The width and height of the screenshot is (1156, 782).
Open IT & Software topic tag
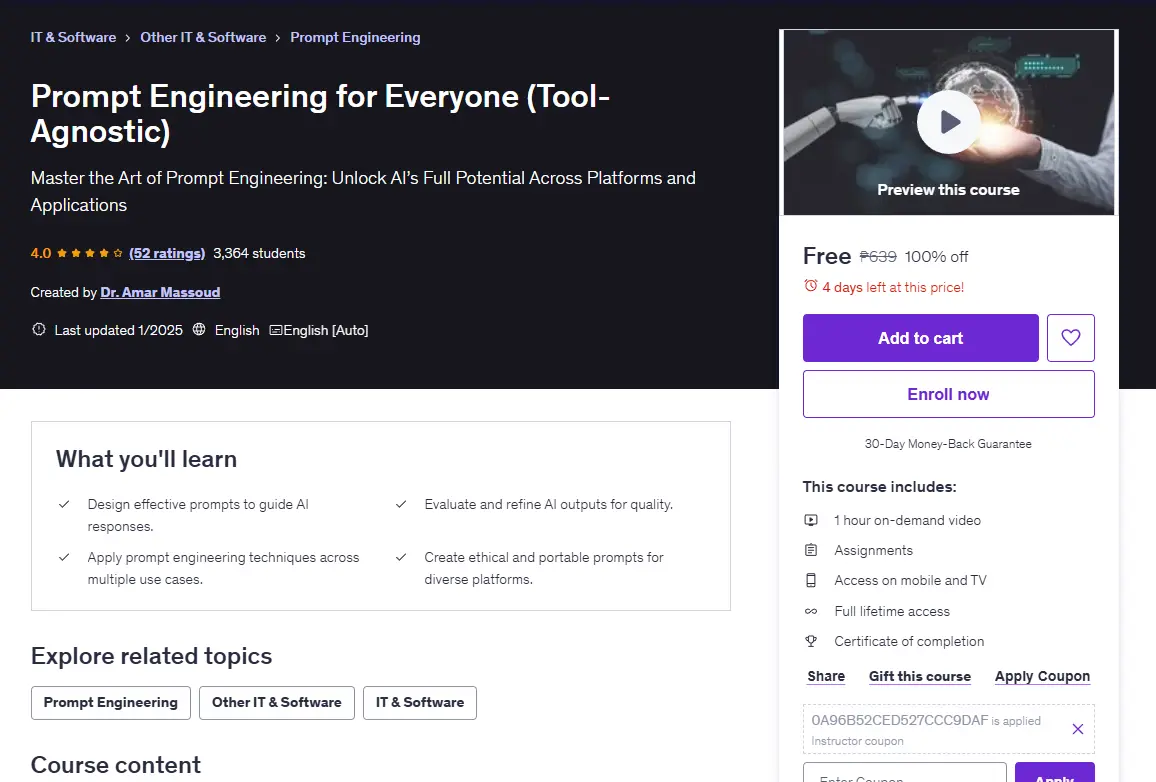[419, 702]
